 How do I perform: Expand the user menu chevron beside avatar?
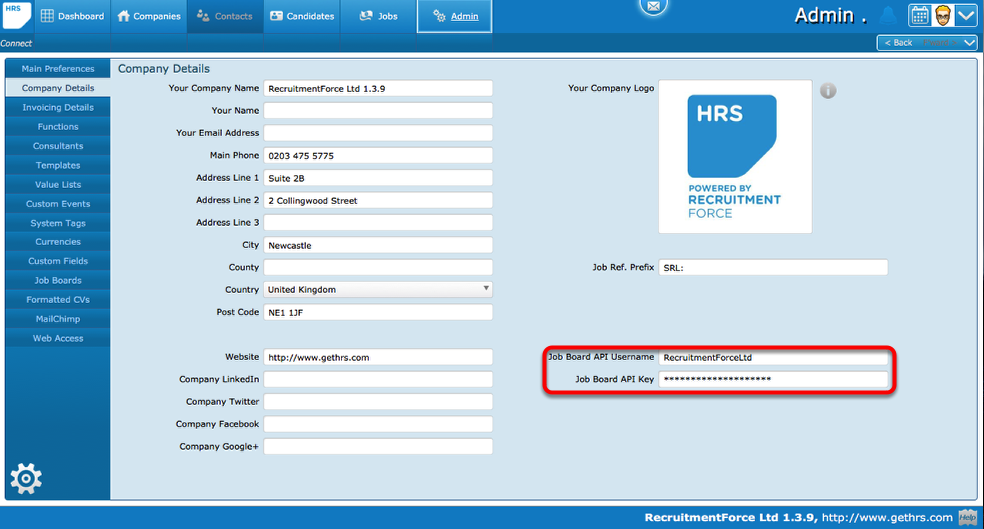pyautogui.click(x=966, y=16)
